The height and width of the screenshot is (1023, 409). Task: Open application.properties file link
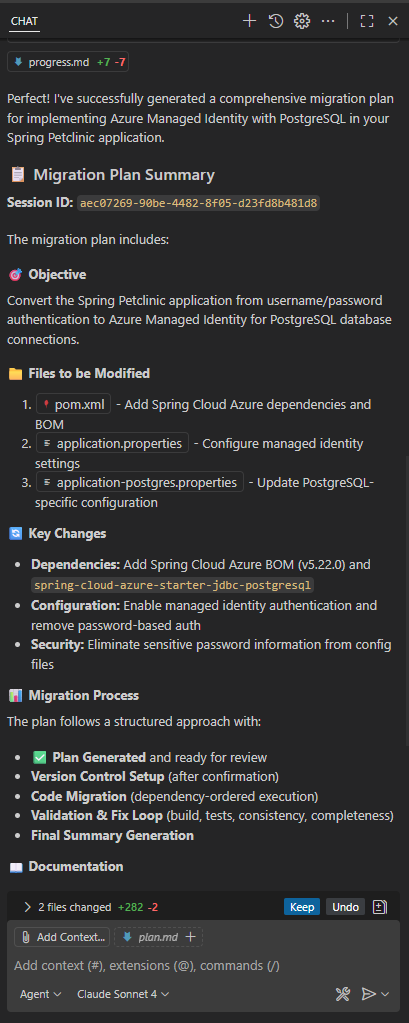pyautogui.click(x=112, y=443)
